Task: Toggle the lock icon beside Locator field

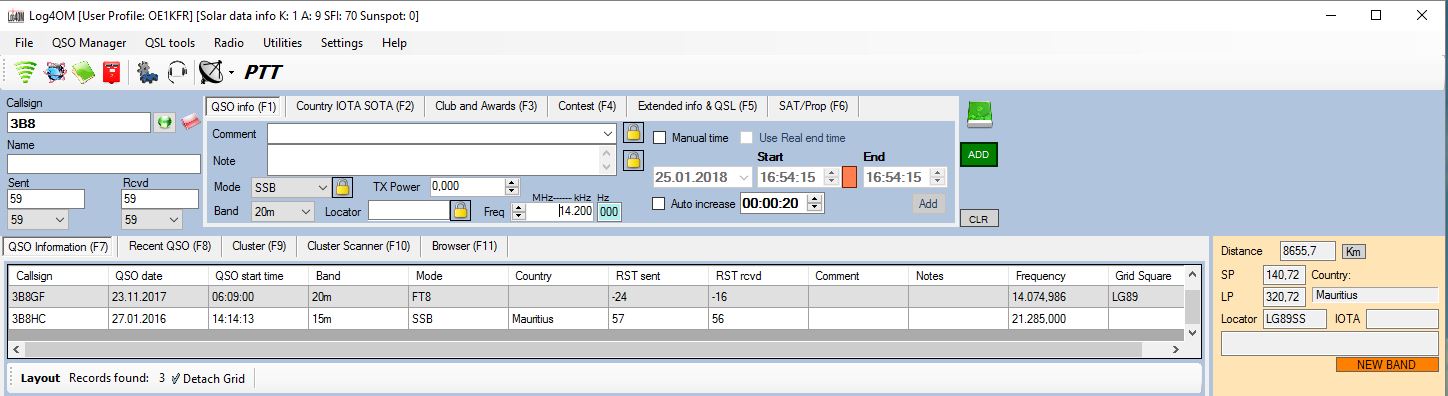Action: tap(460, 210)
